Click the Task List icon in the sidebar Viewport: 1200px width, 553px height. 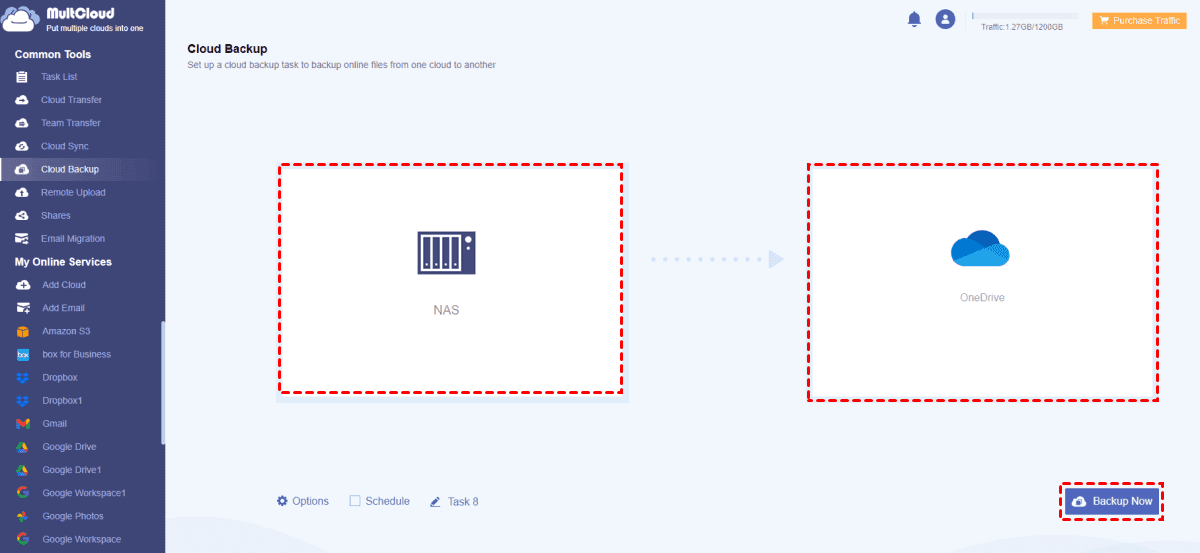click(x=22, y=77)
